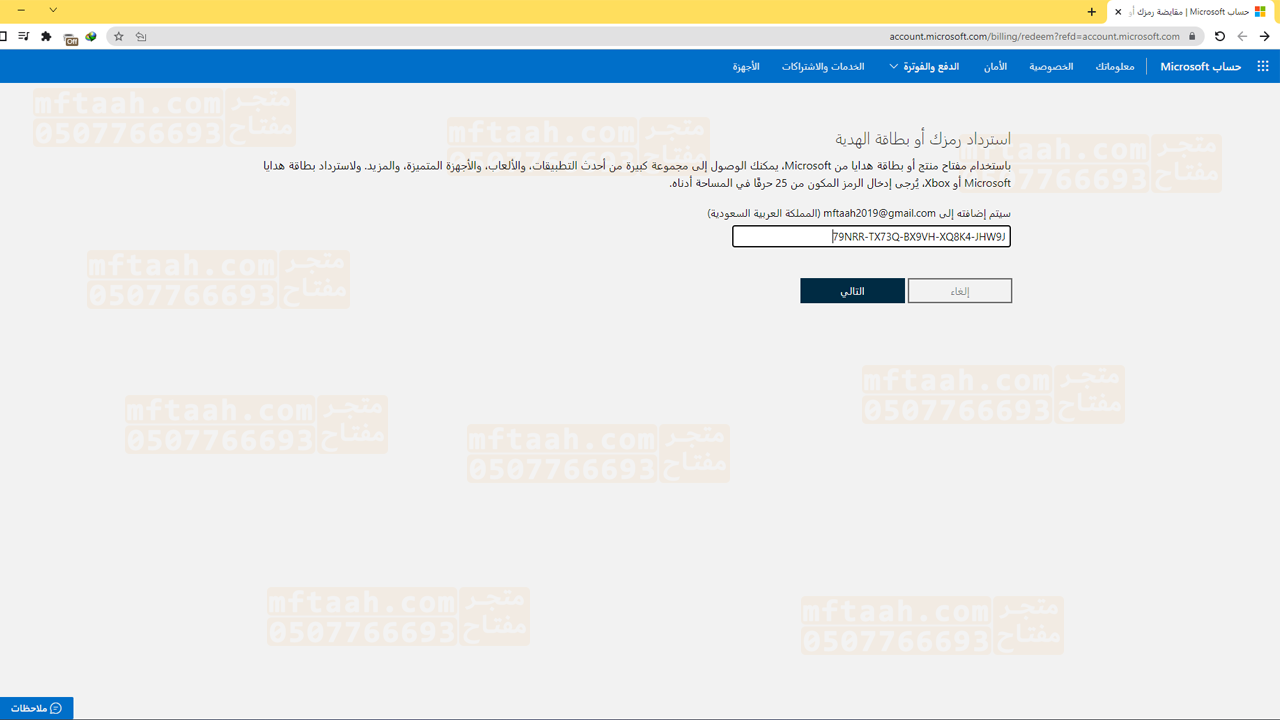Expand the الدفع والفوترة dropdown menu
1280x720 pixels.
pyautogui.click(x=924, y=66)
